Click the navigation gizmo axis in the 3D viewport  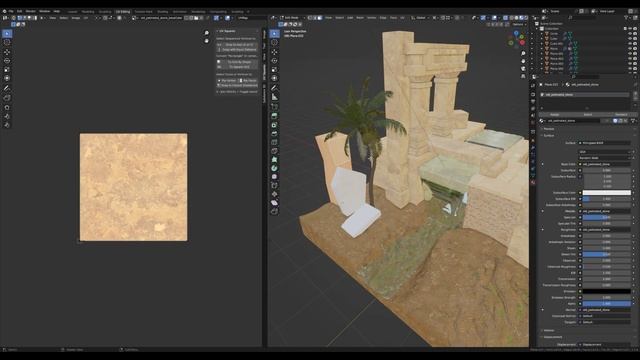pos(517,39)
